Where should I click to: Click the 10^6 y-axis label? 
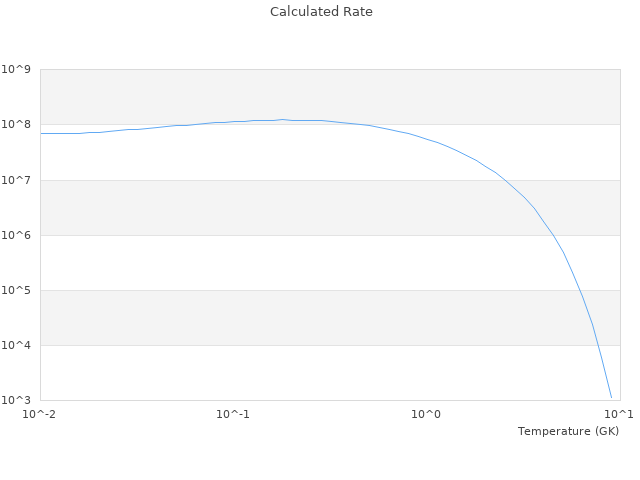click(16, 235)
